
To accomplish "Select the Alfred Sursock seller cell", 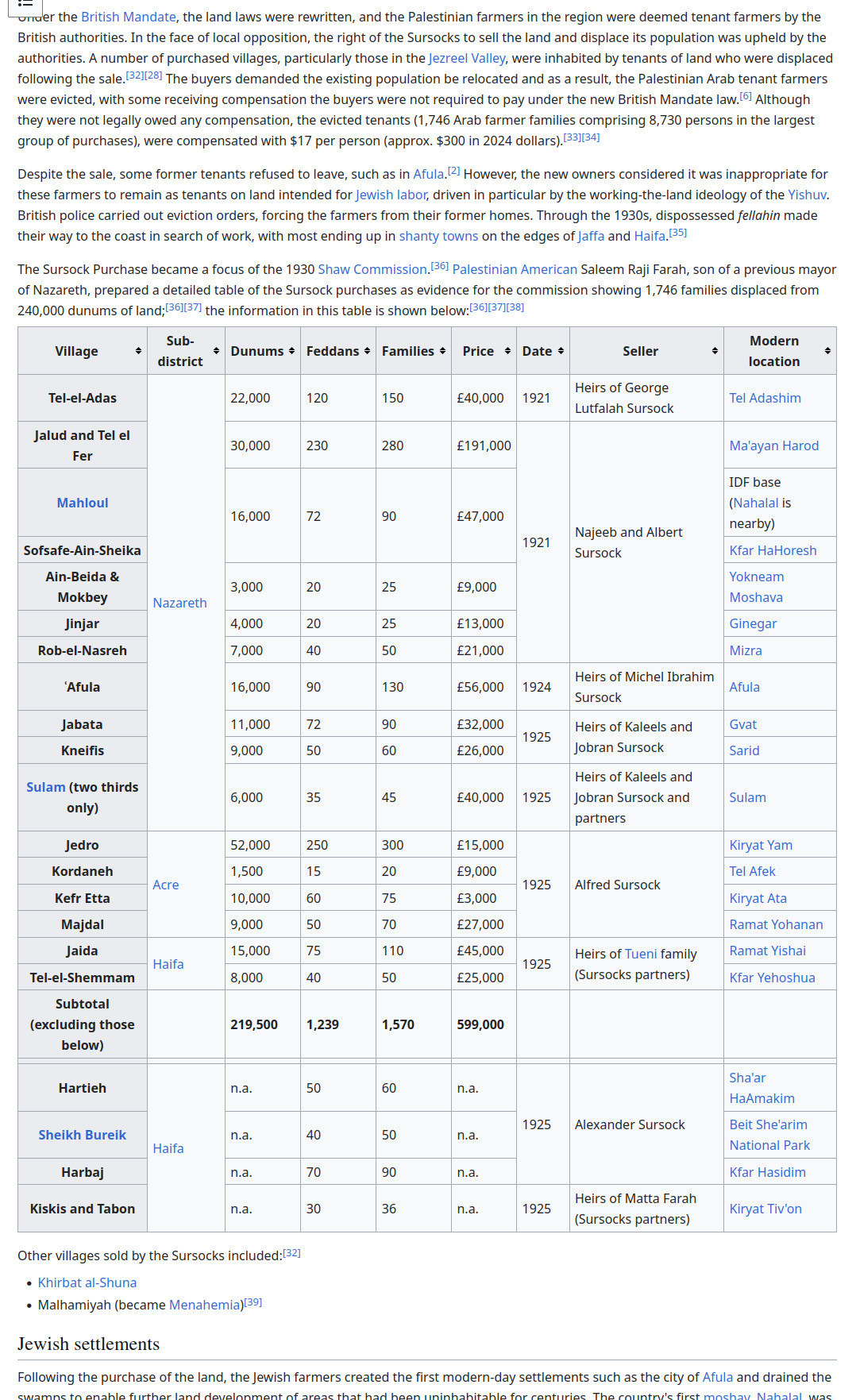I will tap(646, 885).
